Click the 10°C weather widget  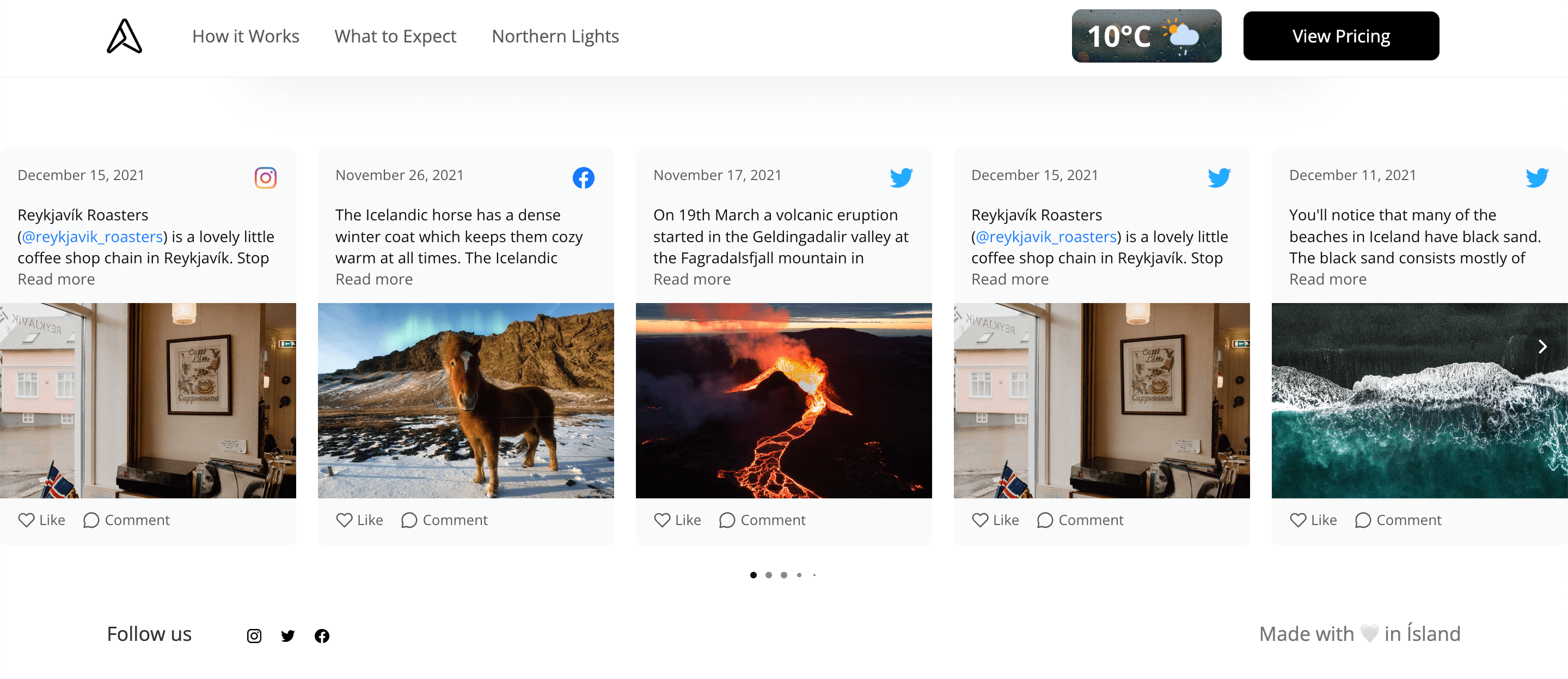point(1146,36)
